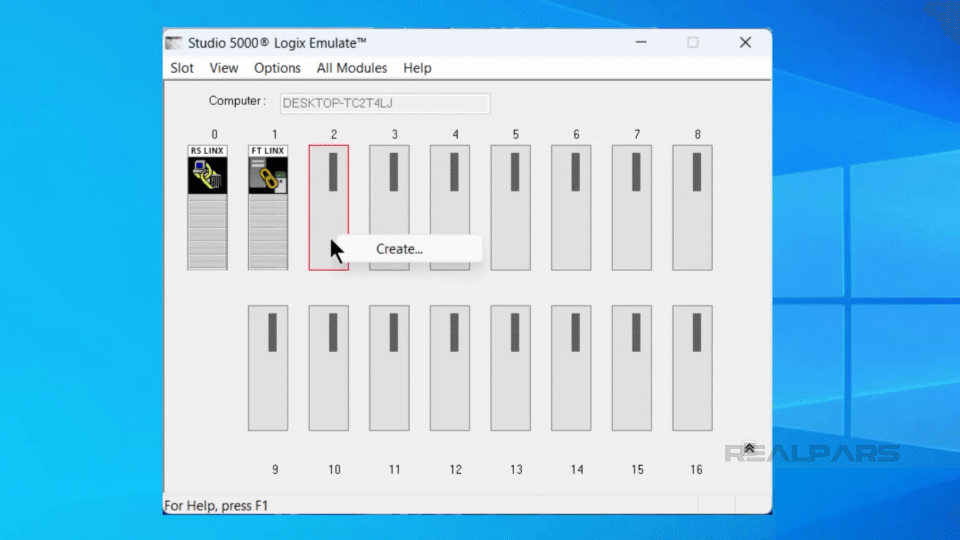960x540 pixels.
Task: Select empty chassis slot 15
Action: point(632,368)
